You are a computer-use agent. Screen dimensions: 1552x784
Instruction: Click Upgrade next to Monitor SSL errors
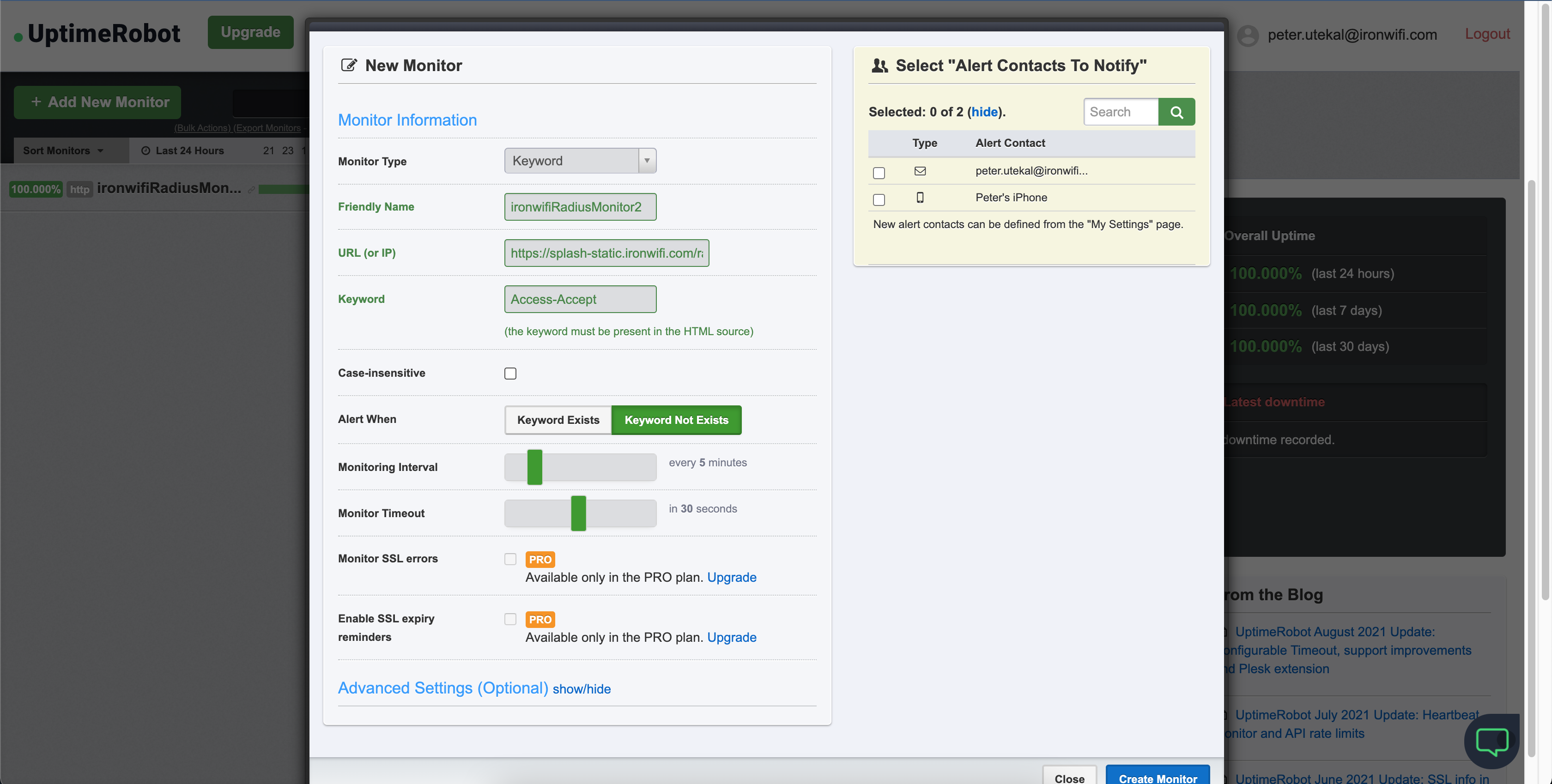point(731,577)
